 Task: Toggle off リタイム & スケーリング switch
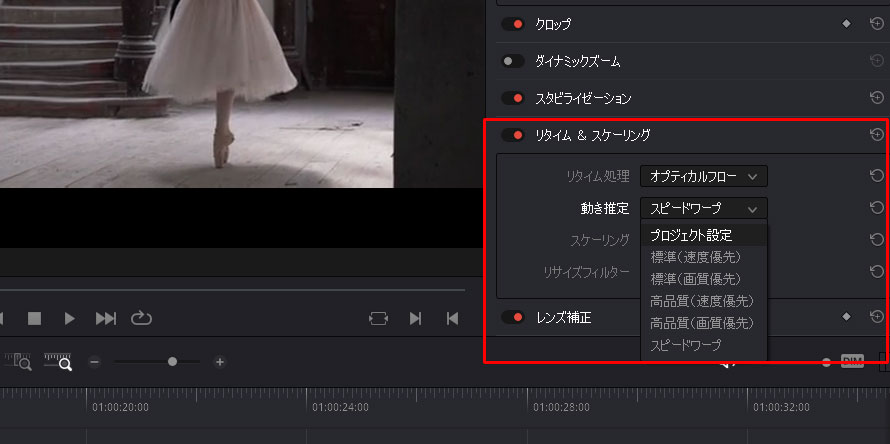513,135
